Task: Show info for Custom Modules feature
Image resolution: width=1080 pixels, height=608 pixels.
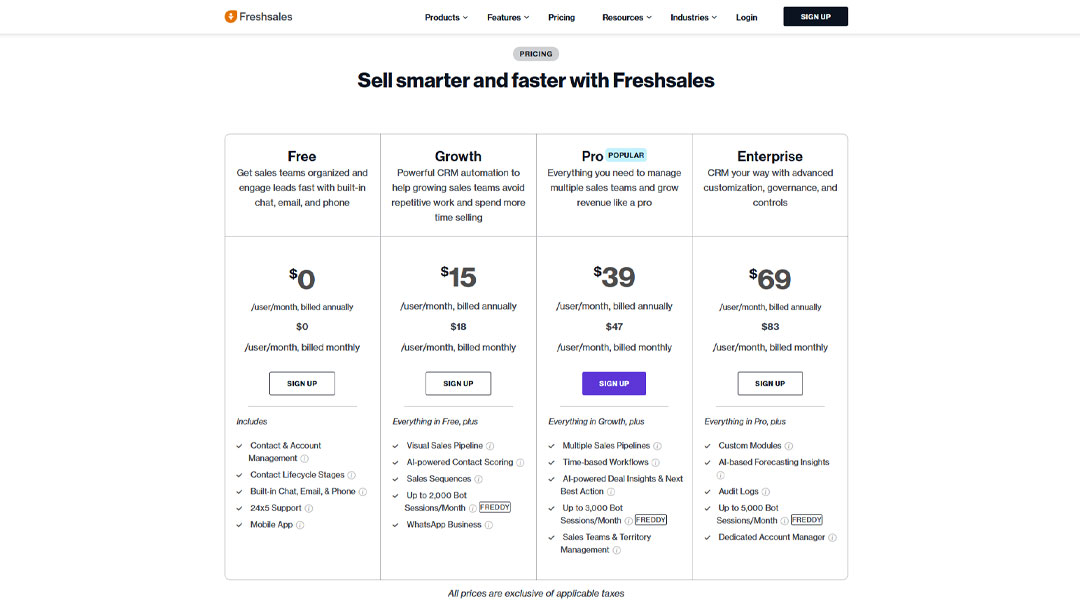Action: pyautogui.click(x=789, y=446)
